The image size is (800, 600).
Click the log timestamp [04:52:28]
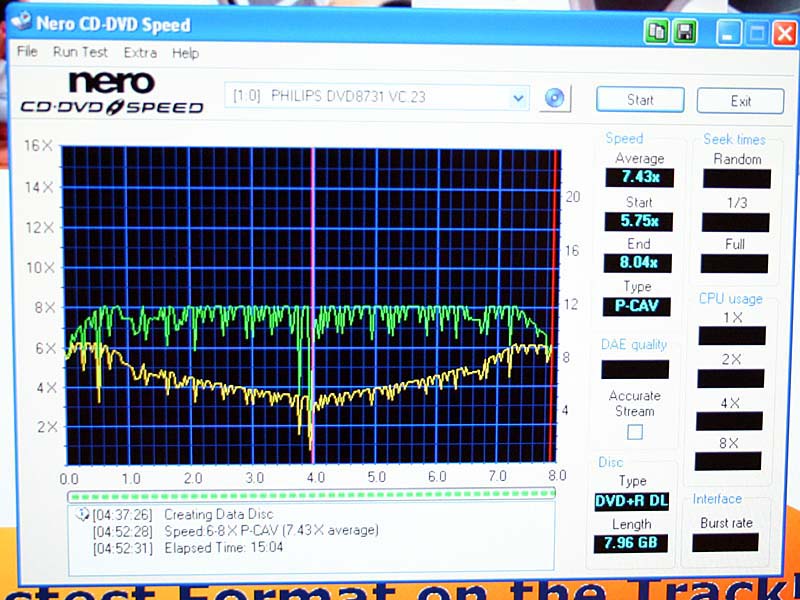tap(122, 531)
